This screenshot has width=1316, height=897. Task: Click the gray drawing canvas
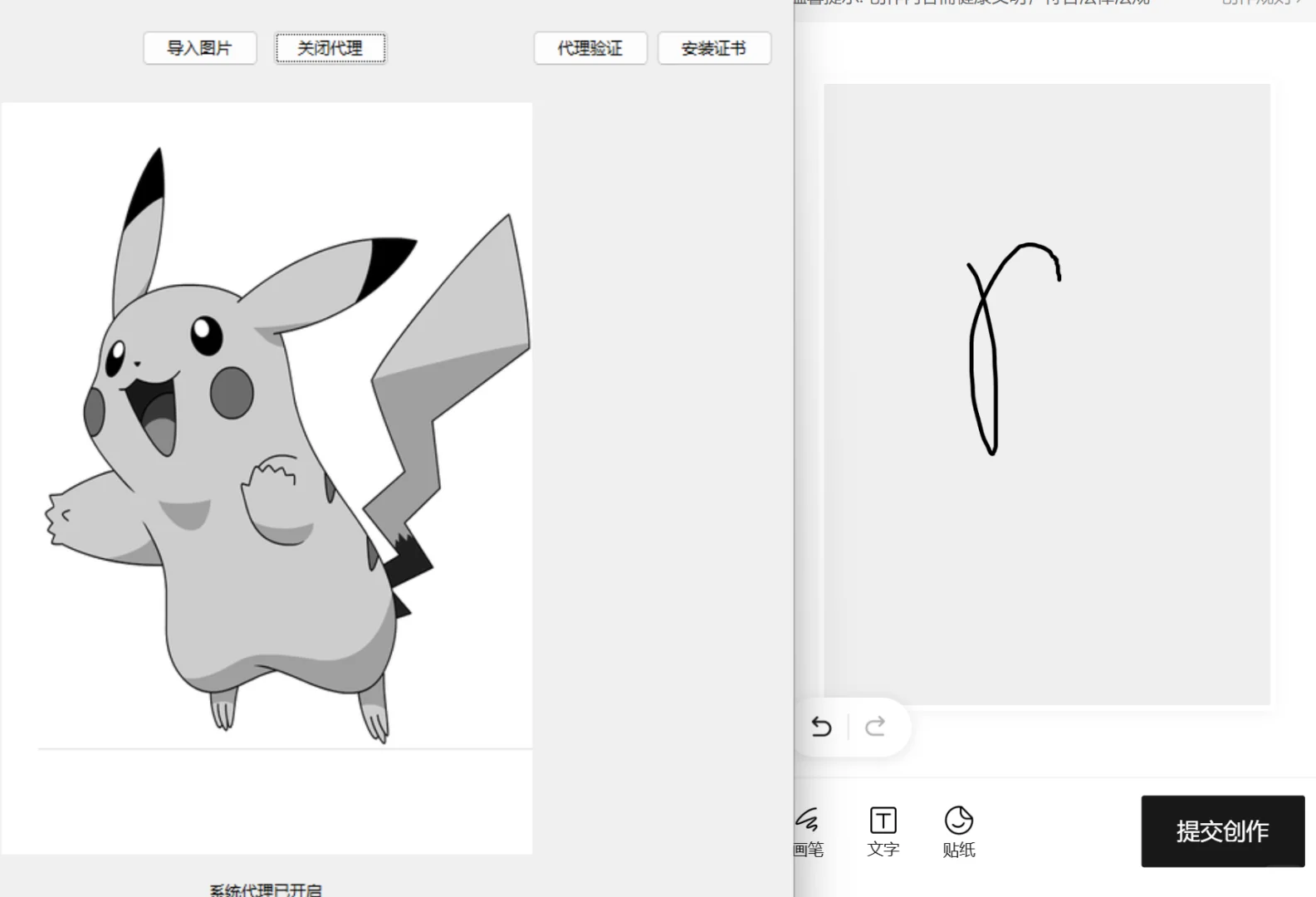(x=1047, y=395)
